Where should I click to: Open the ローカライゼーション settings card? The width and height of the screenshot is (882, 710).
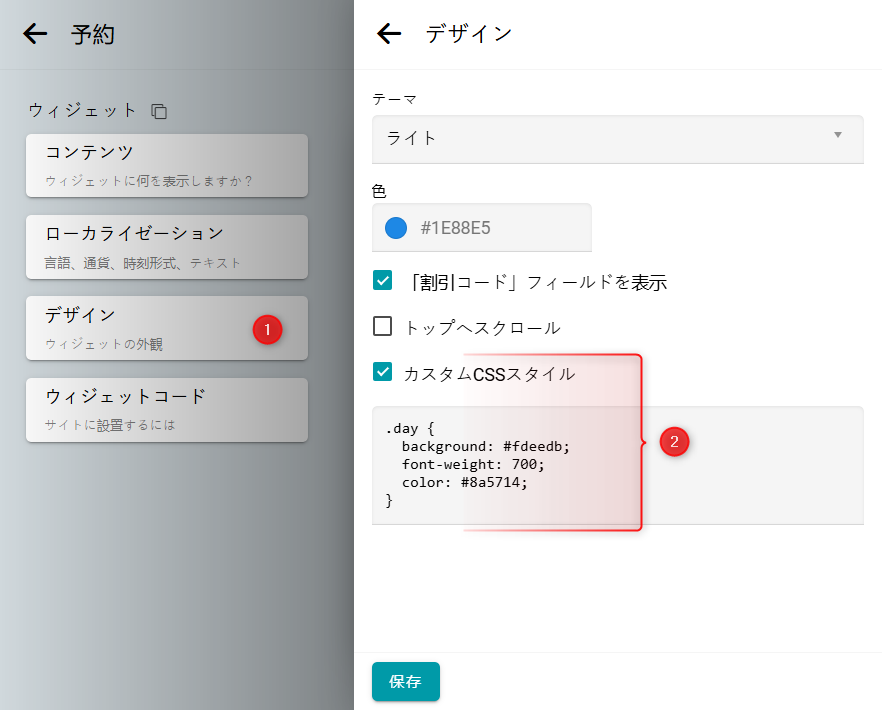click(x=167, y=247)
